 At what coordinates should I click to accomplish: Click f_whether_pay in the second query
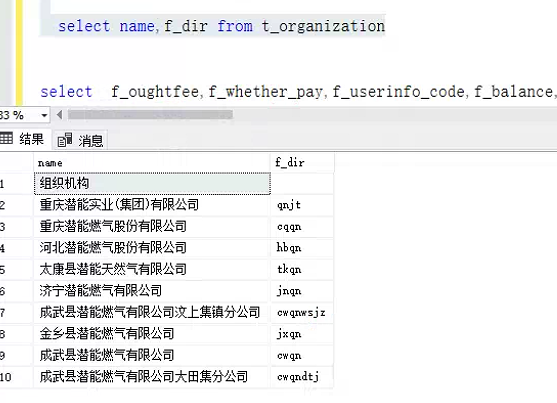[x=265, y=92]
